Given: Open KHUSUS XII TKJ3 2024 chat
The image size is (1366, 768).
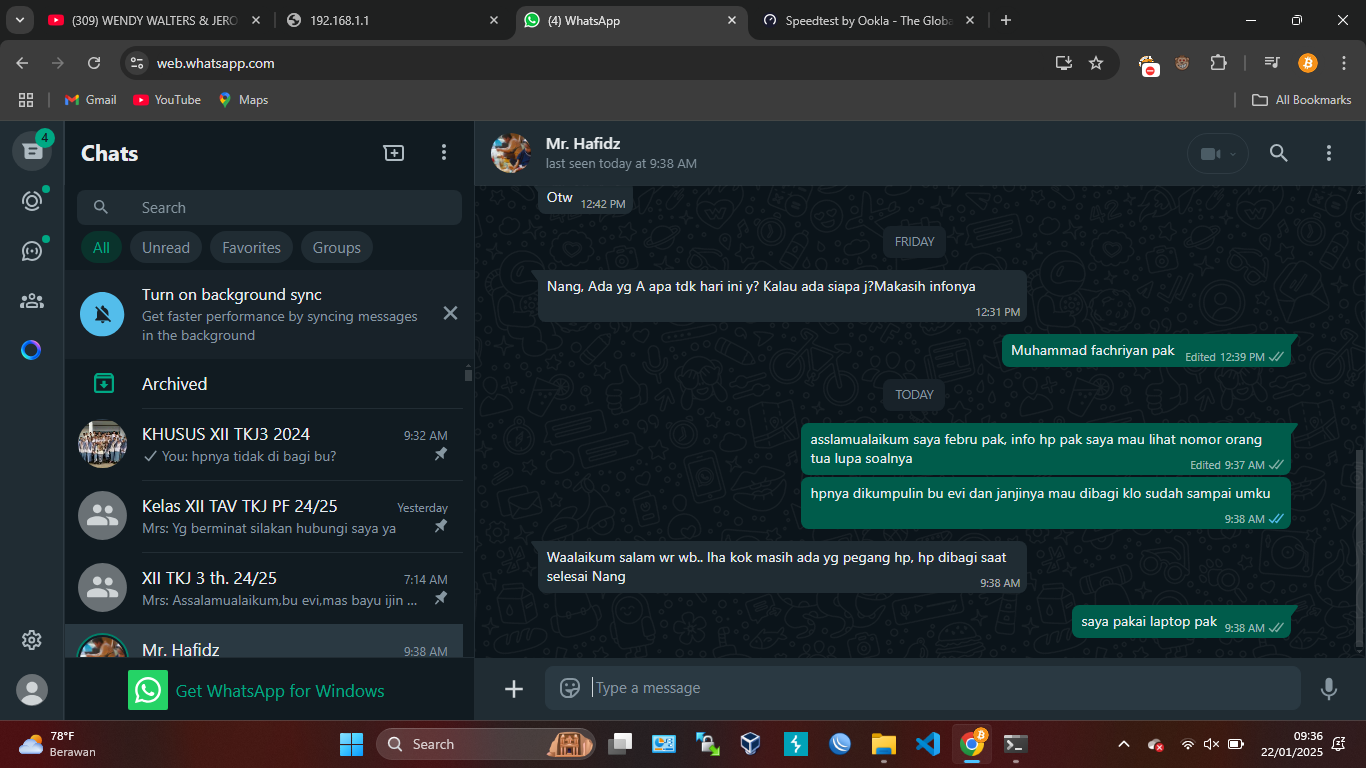Looking at the screenshot, I should pos(264,444).
